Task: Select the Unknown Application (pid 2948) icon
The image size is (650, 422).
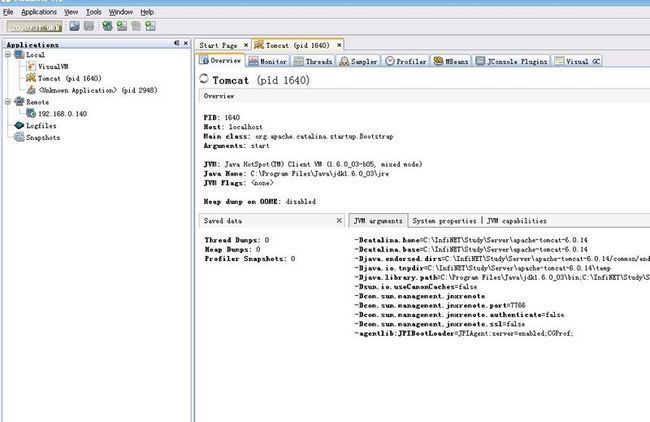Action: 31,90
